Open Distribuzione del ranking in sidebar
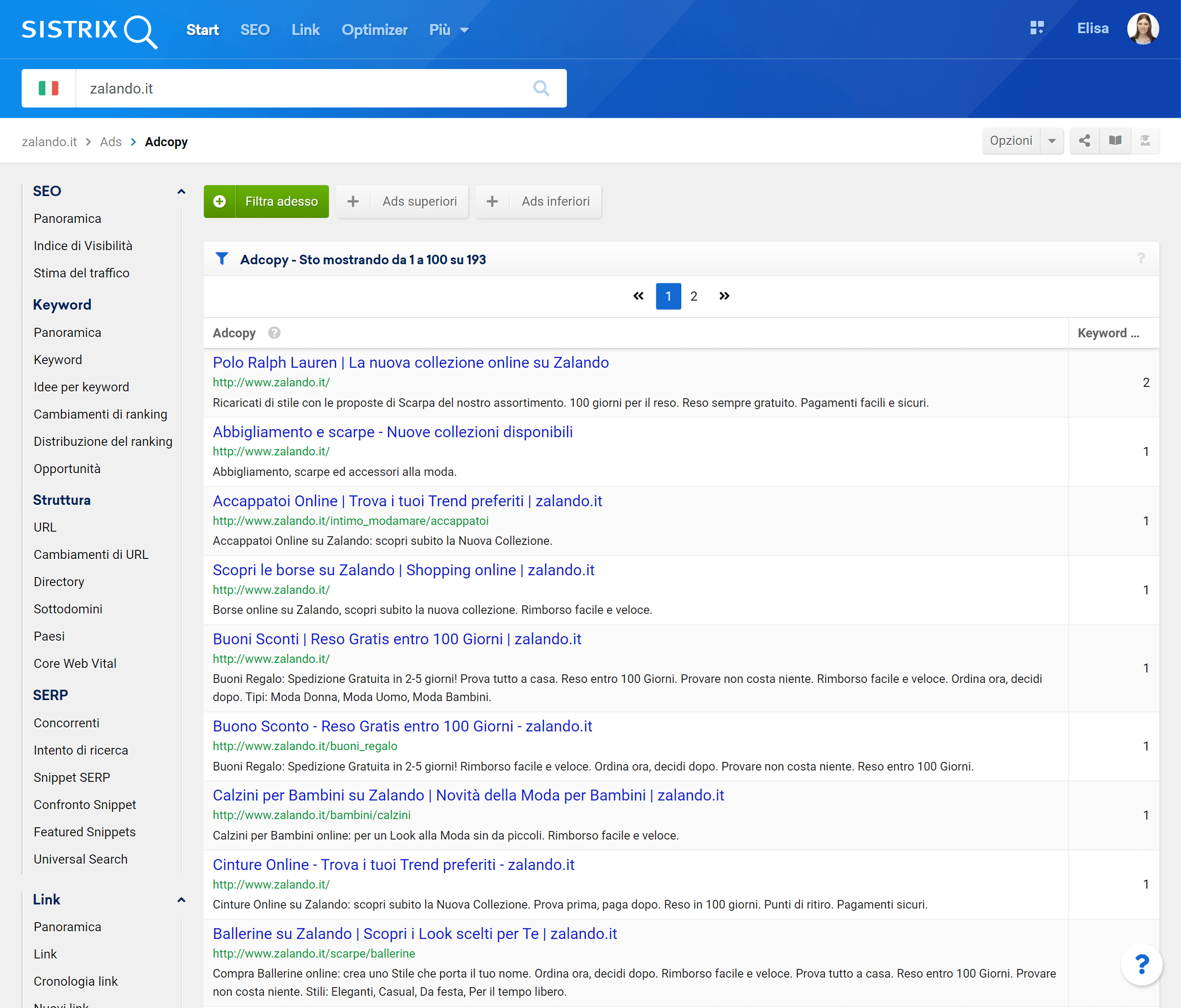The width and height of the screenshot is (1181, 1008). [103, 442]
